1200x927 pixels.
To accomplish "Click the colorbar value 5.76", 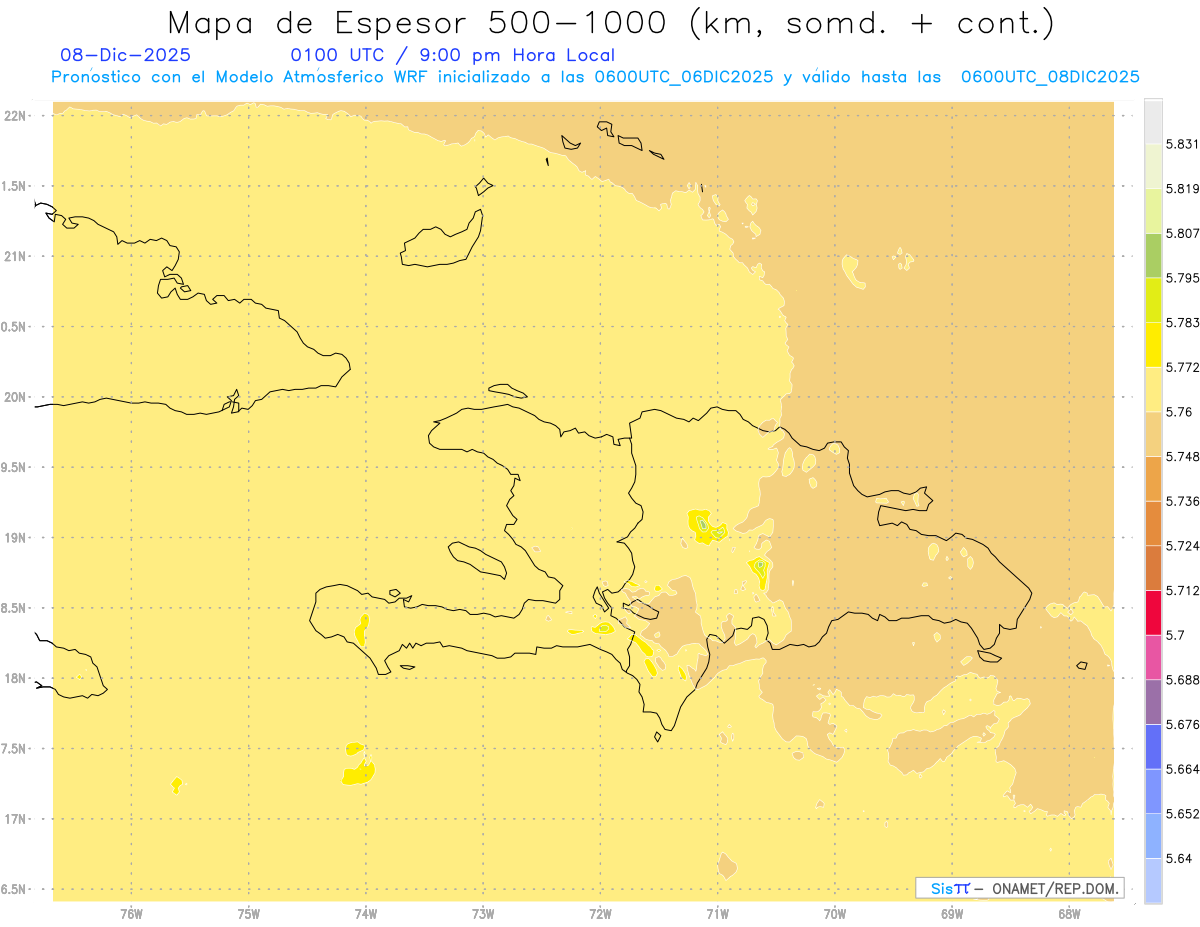I will (1178, 411).
